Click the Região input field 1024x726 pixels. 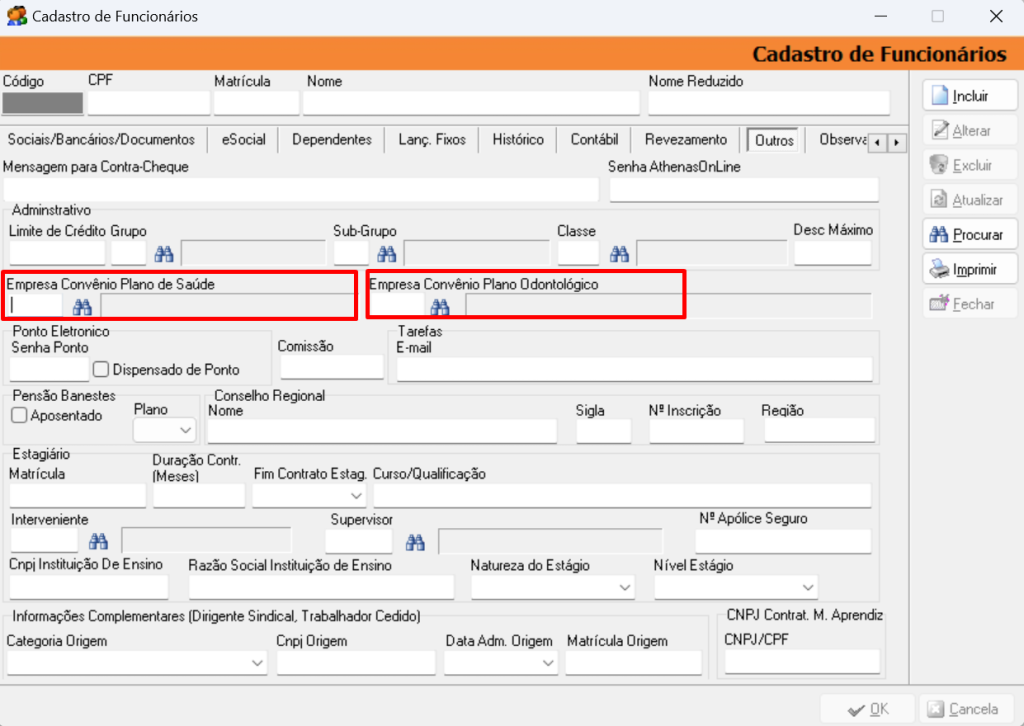820,431
